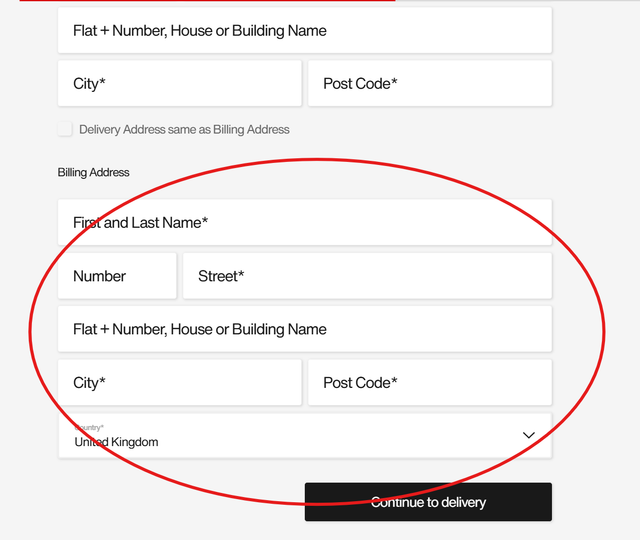640x540 pixels.
Task: Expand the Country dropdown chevron arrow
Action: [x=529, y=436]
